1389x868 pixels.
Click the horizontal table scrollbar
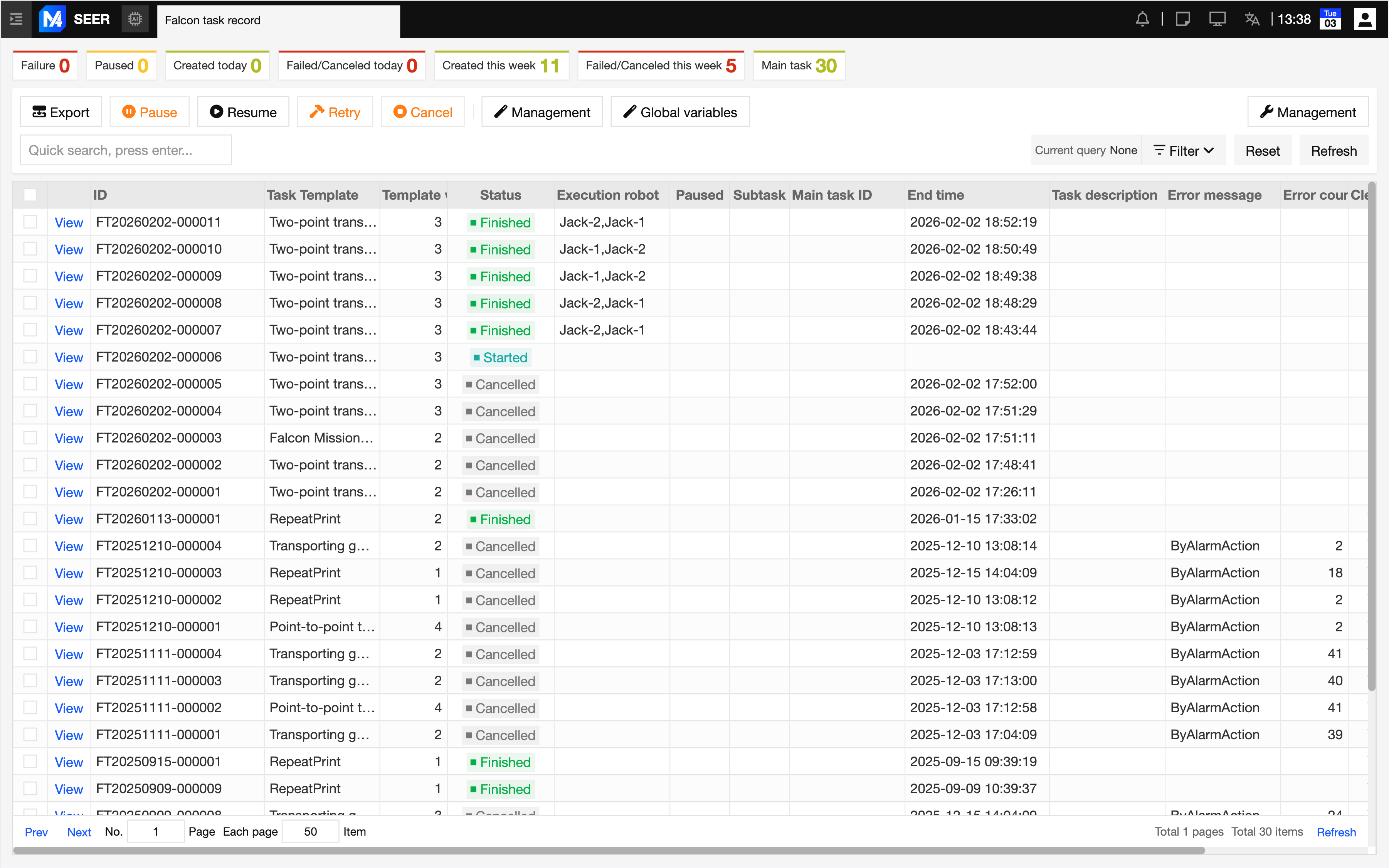[x=609, y=850]
